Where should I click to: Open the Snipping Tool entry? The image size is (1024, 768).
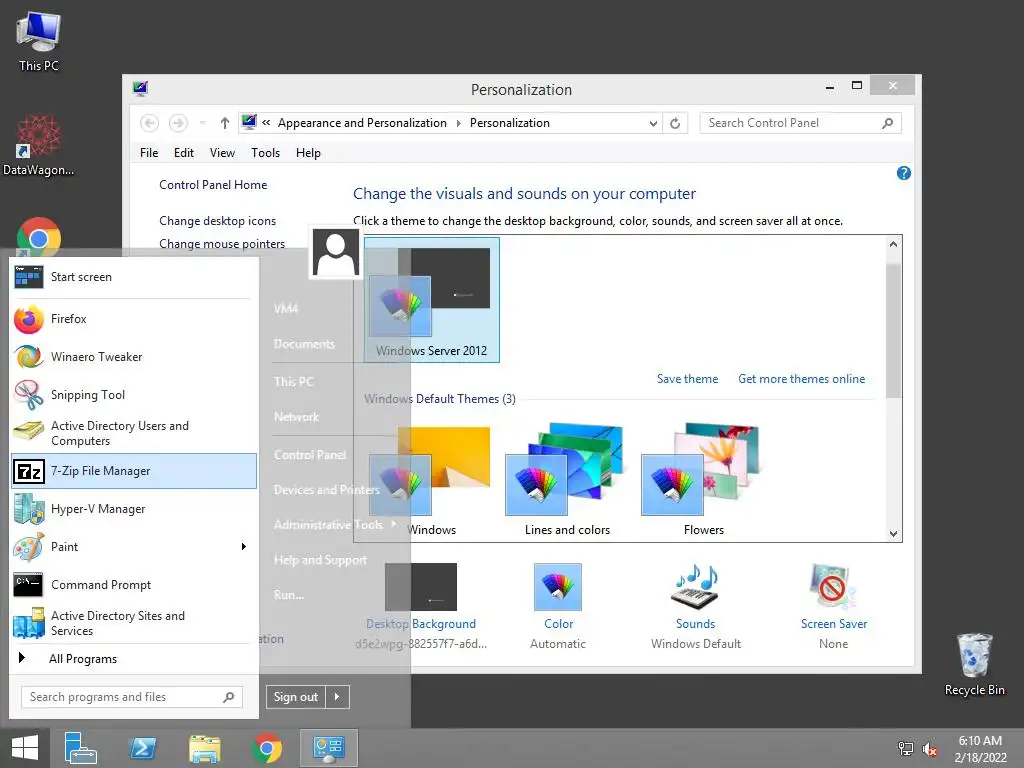click(x=134, y=394)
